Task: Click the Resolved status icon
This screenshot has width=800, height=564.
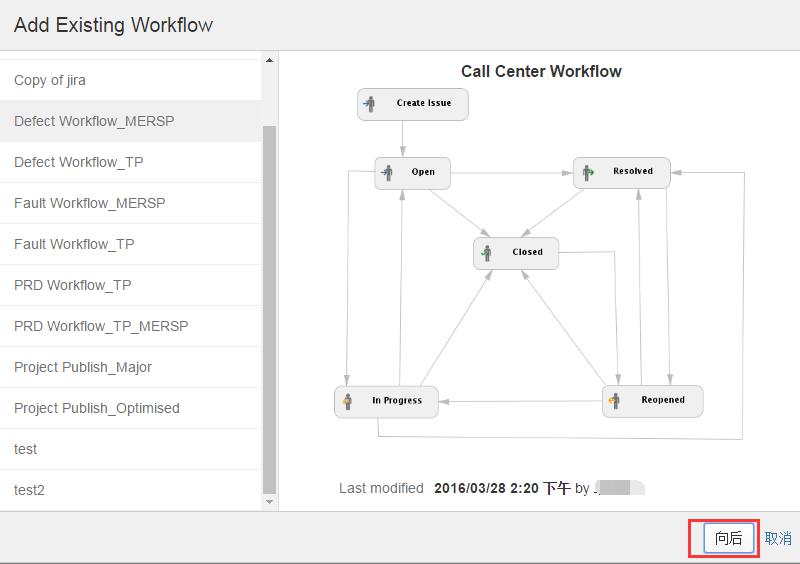Action: (x=587, y=172)
